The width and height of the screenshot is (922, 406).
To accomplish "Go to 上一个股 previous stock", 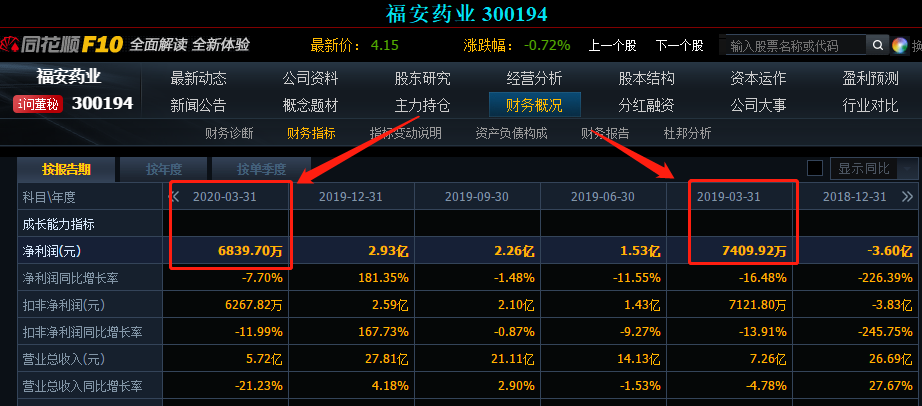I will [x=612, y=45].
